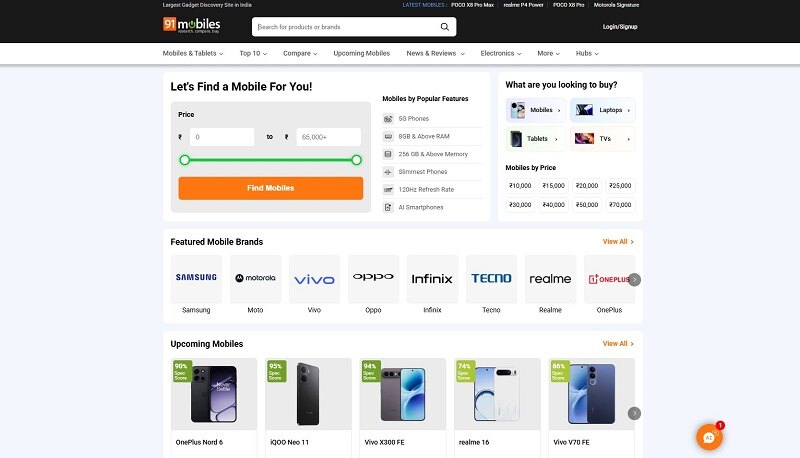Viewport: 800px width, 458px height.
Task: Expand the Mobiles & Tablets menu
Action: (x=193, y=53)
